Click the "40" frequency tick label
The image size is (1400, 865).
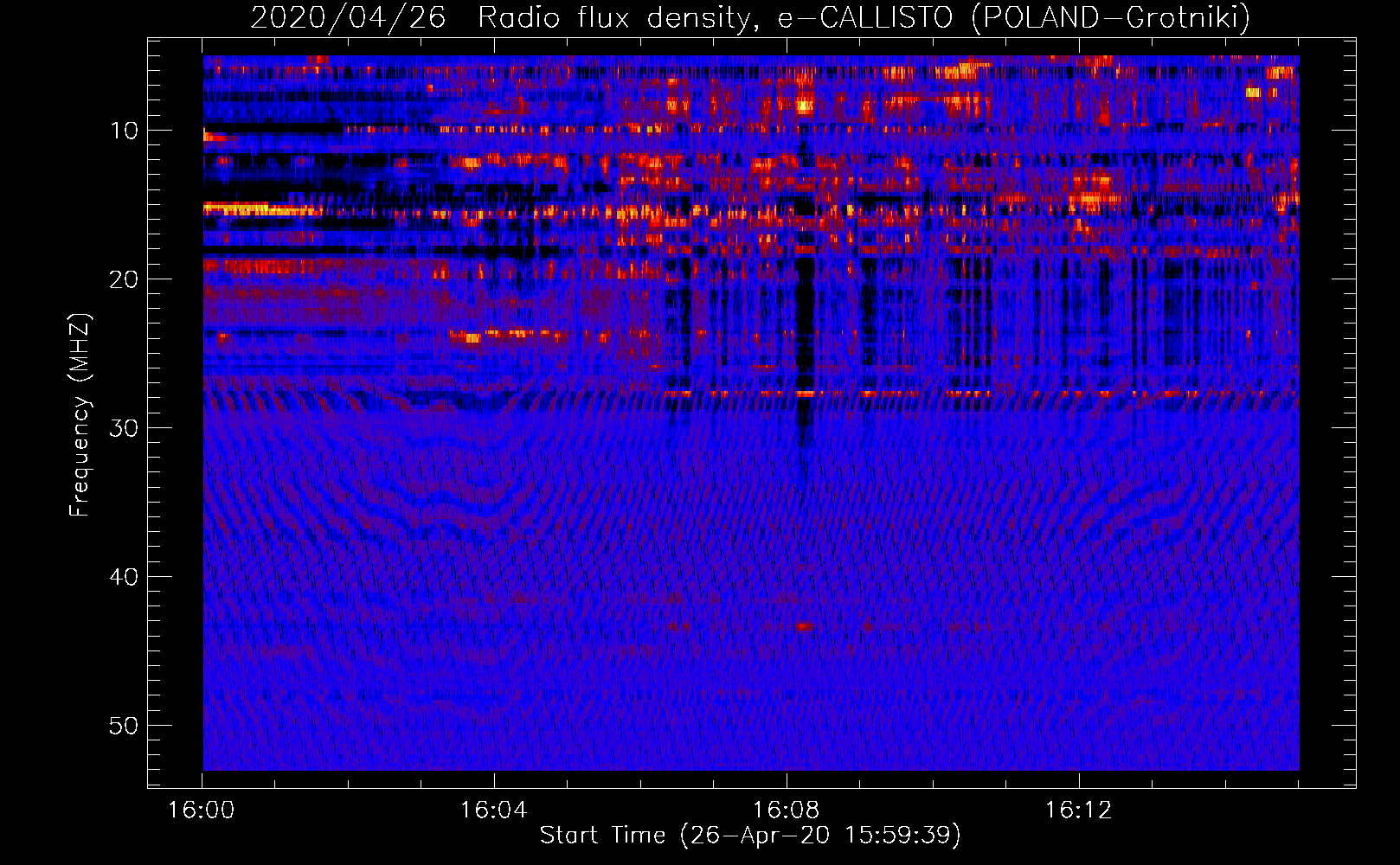[124, 577]
